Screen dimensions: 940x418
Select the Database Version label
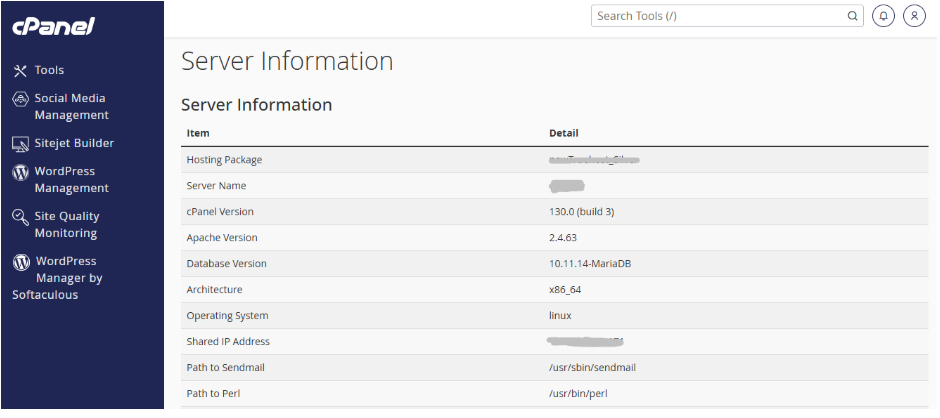pyautogui.click(x=227, y=263)
